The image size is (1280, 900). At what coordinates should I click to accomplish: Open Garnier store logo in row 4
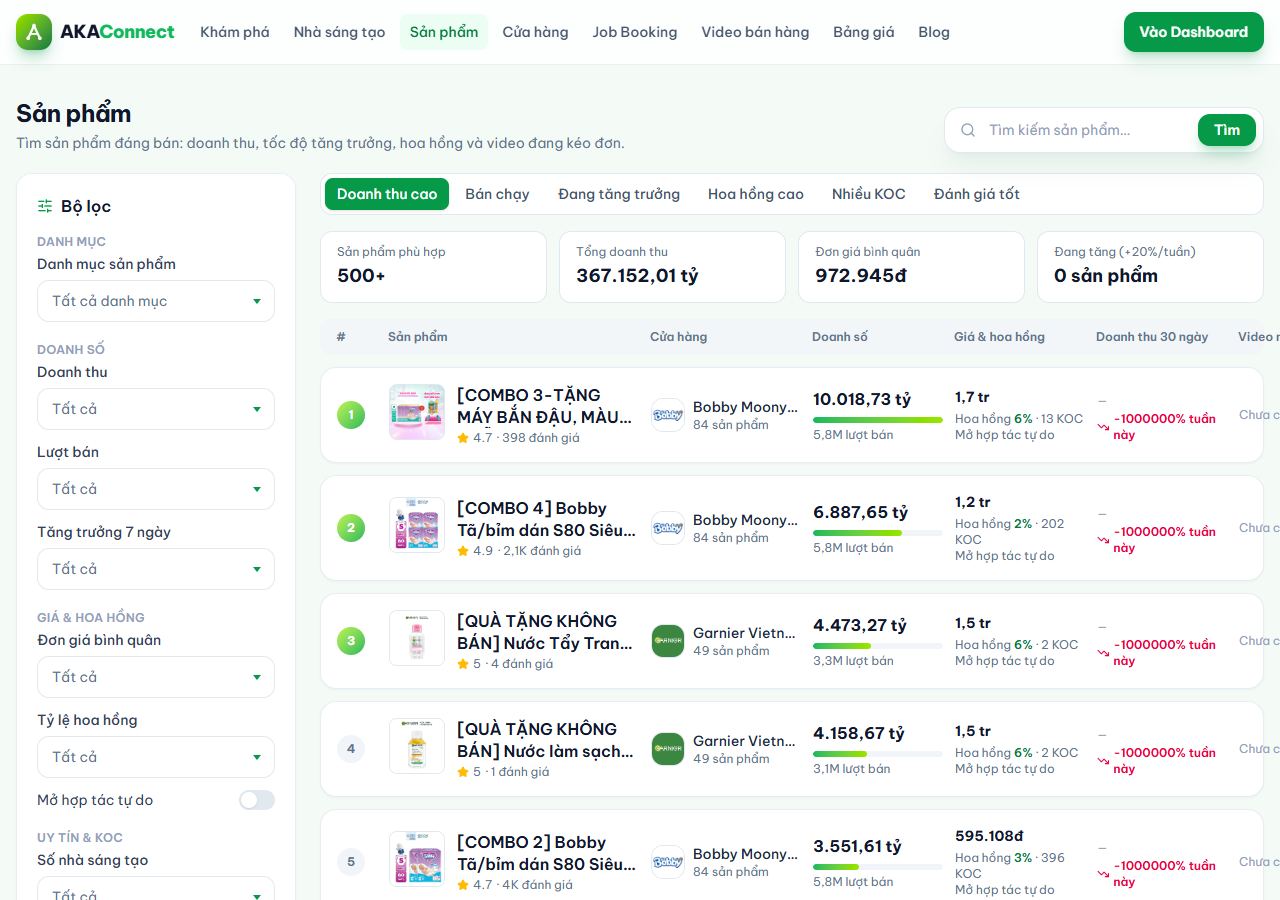pos(668,749)
